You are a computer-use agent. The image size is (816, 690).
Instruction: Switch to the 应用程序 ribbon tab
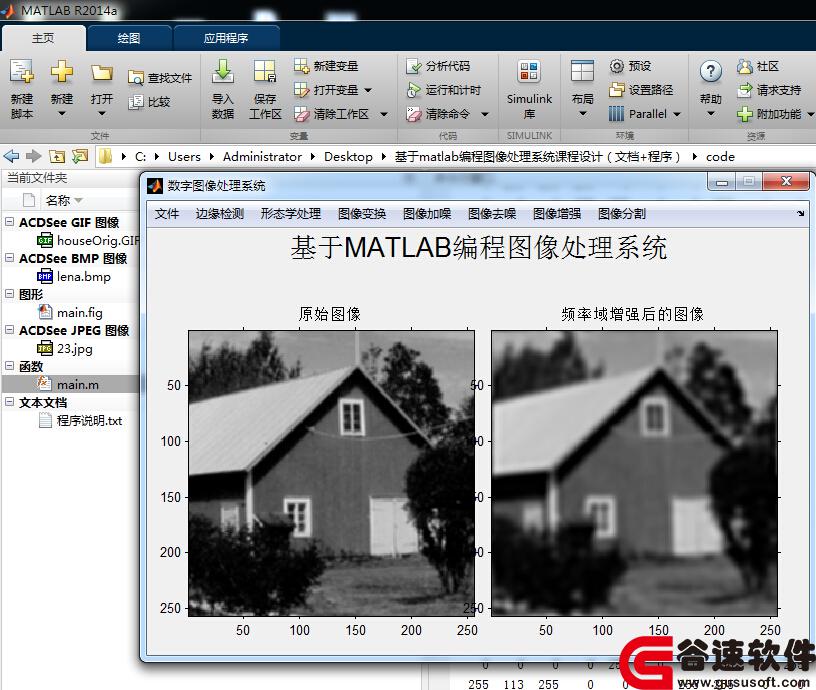(226, 38)
